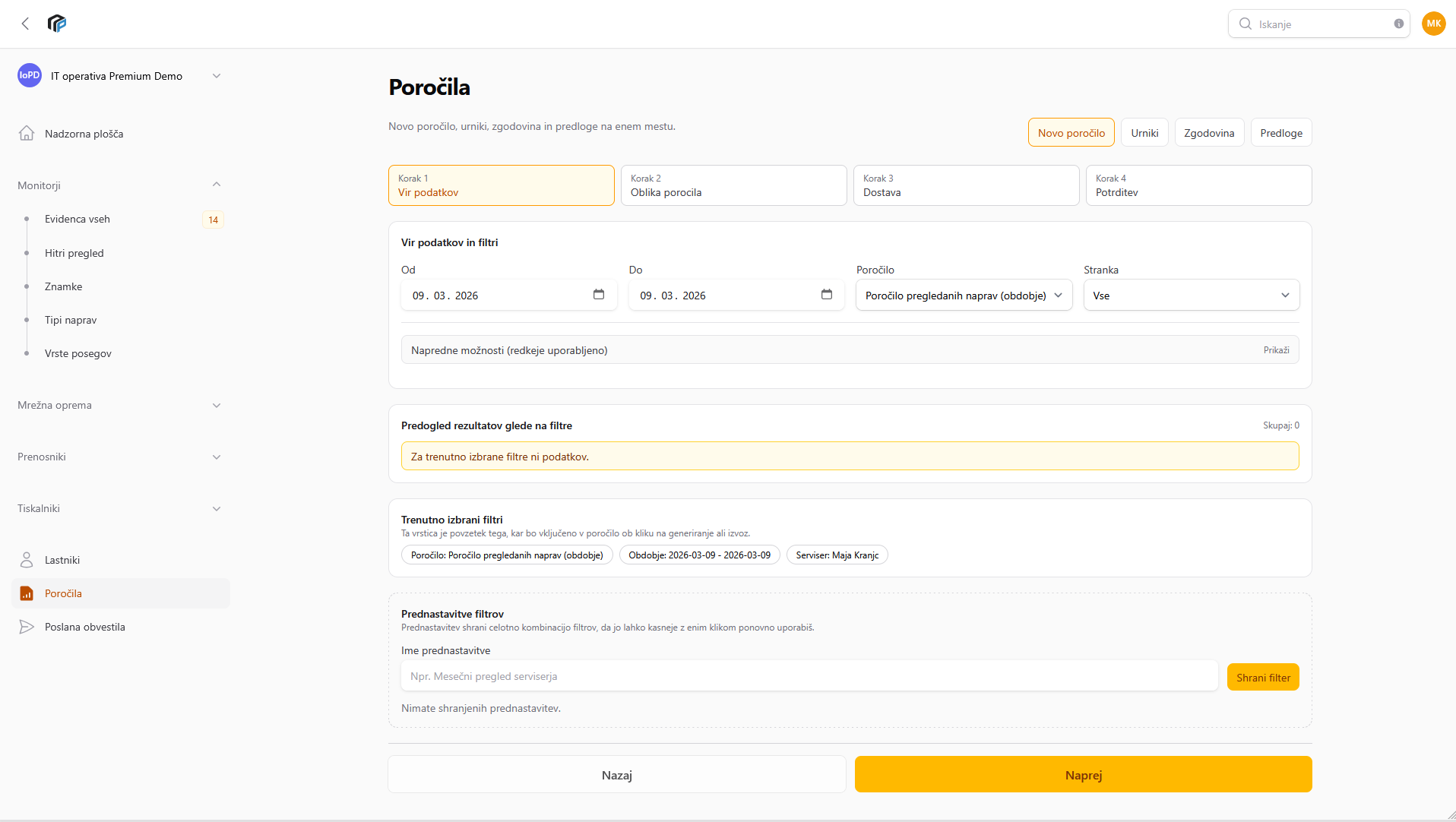Open Poslana obvestila send icon
Viewport: 1456px width, 822px height.
pos(27,627)
